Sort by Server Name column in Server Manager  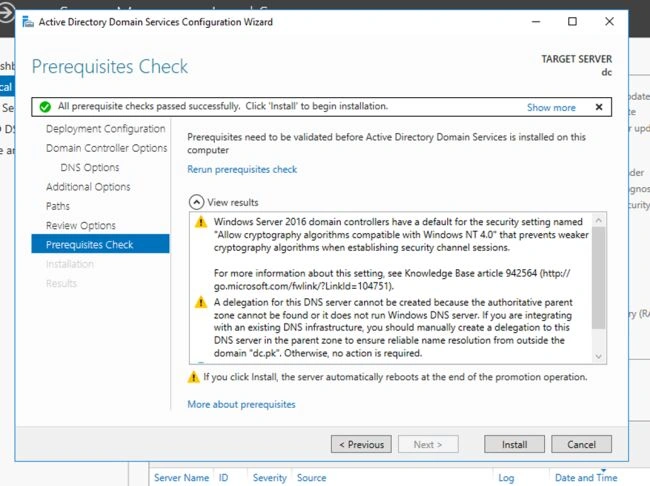pos(182,478)
